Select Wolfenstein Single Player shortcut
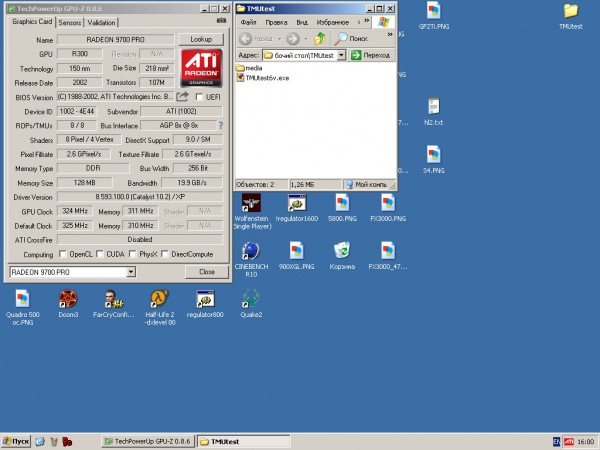 pos(251,211)
